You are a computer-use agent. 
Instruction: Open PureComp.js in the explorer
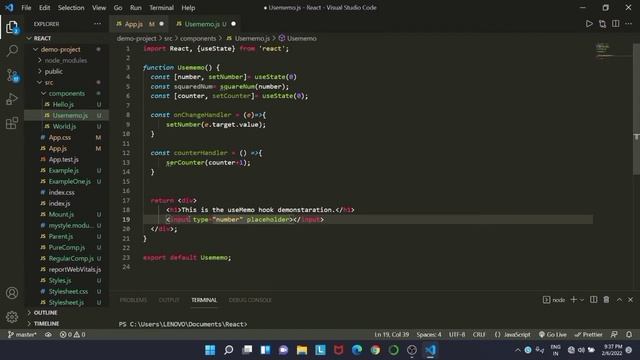coord(67,247)
